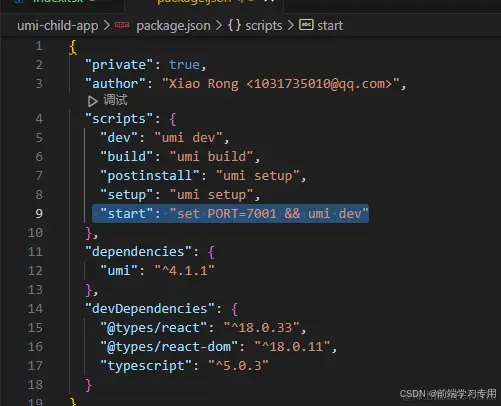The width and height of the screenshot is (501, 406).
Task: Click the "^18.0.33" version value
Action: pyautogui.click(x=262, y=328)
